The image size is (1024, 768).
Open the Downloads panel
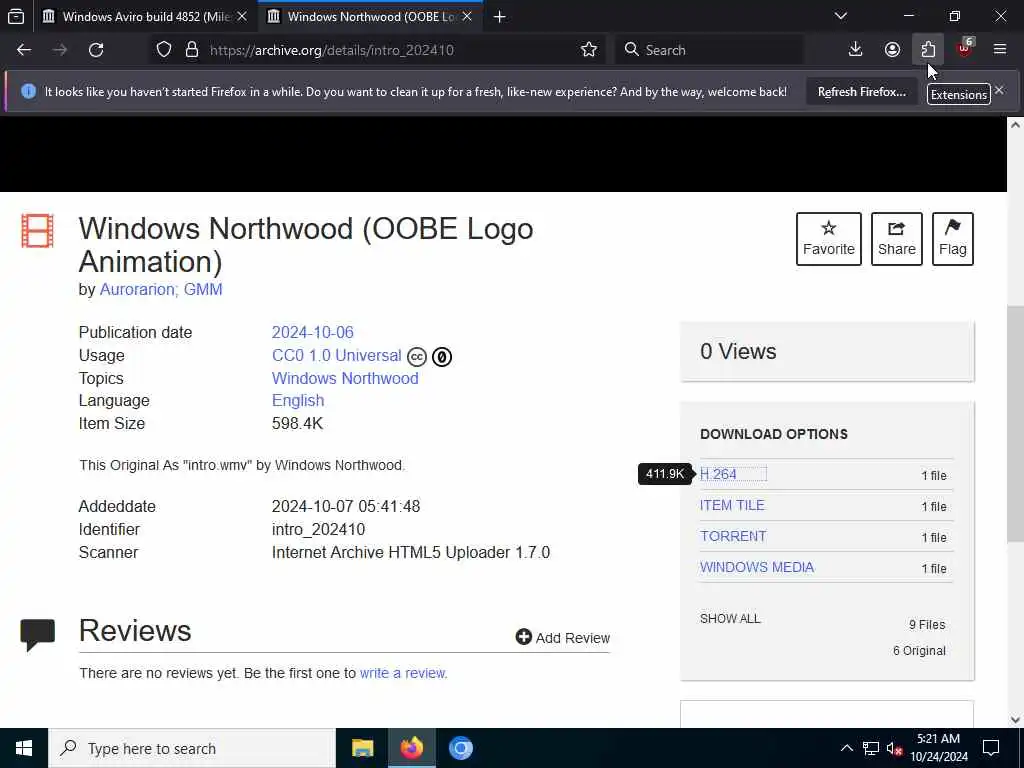tap(855, 50)
